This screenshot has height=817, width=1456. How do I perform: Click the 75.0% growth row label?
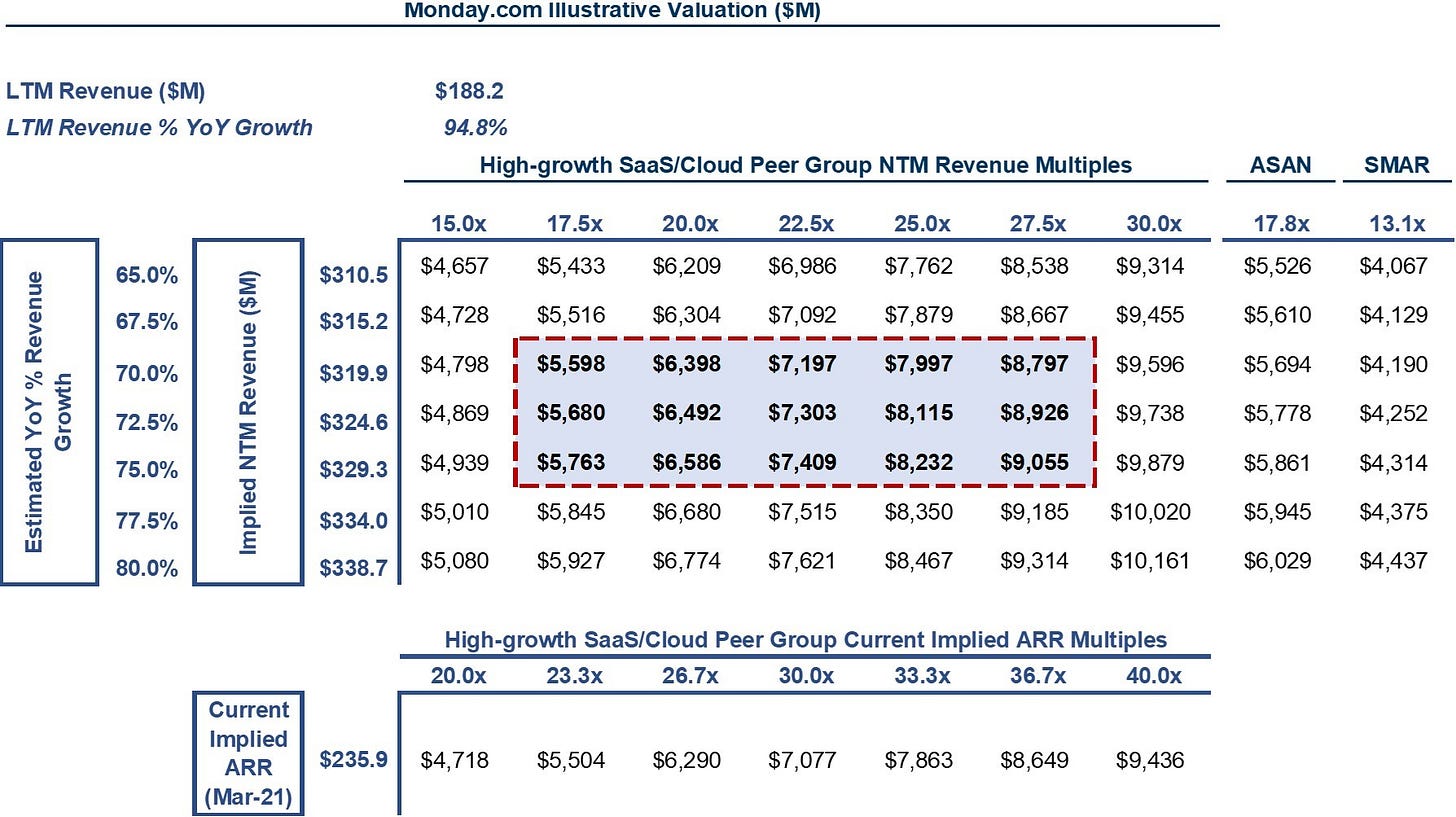tap(147, 470)
